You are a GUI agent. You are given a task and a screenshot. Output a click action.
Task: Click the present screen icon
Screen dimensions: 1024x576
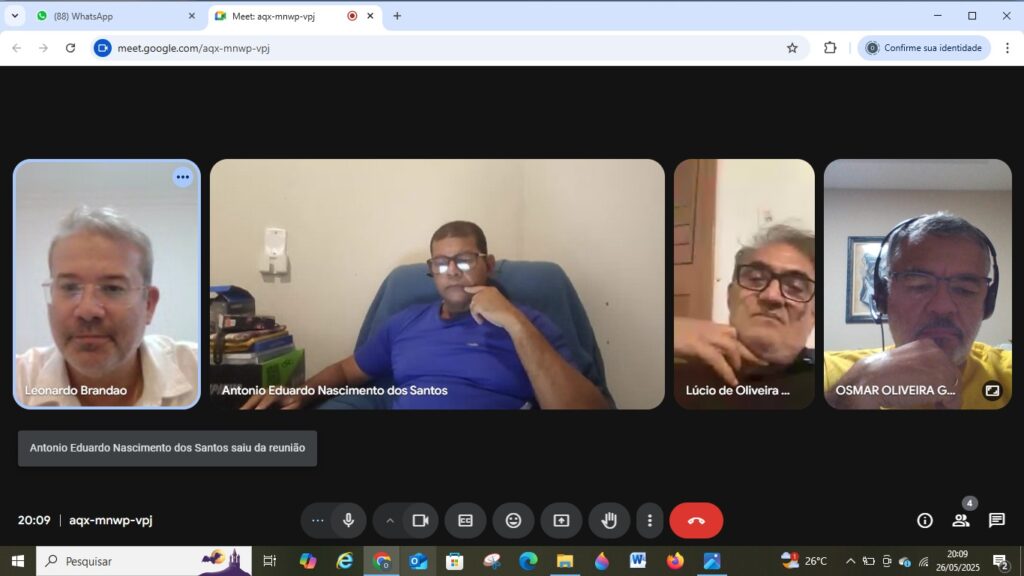[x=561, y=520]
